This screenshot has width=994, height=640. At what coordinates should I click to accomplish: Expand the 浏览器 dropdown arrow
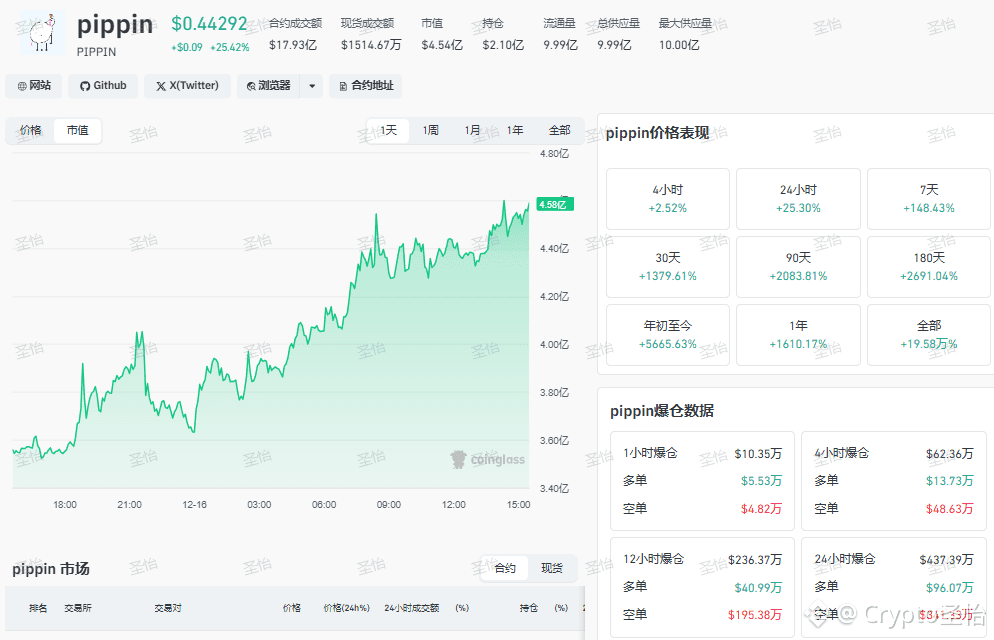coord(312,86)
